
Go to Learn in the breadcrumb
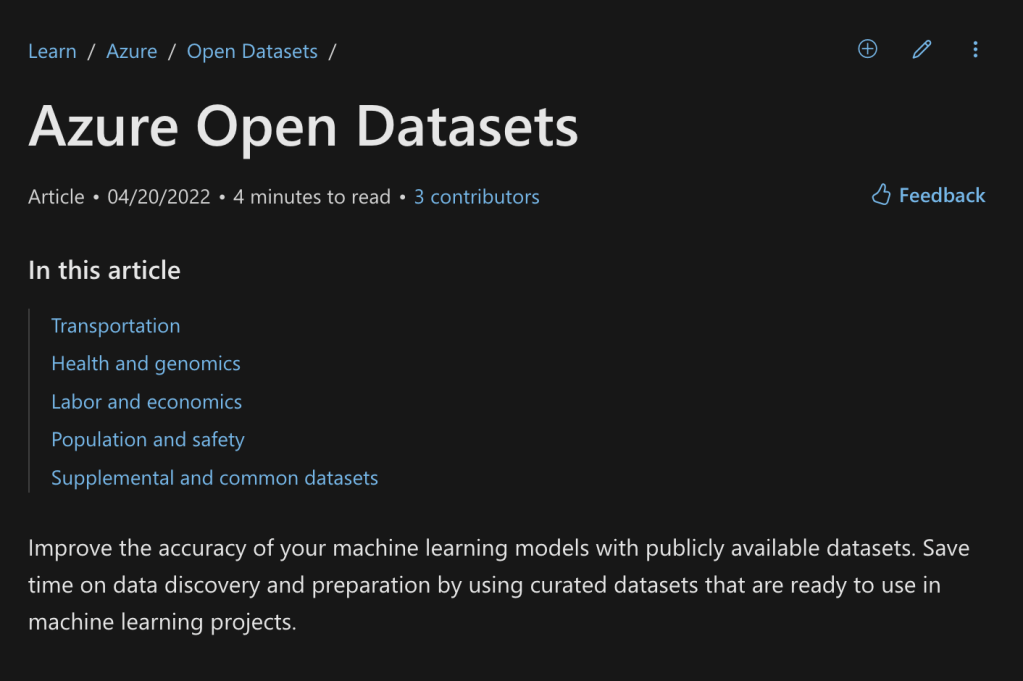coord(52,51)
